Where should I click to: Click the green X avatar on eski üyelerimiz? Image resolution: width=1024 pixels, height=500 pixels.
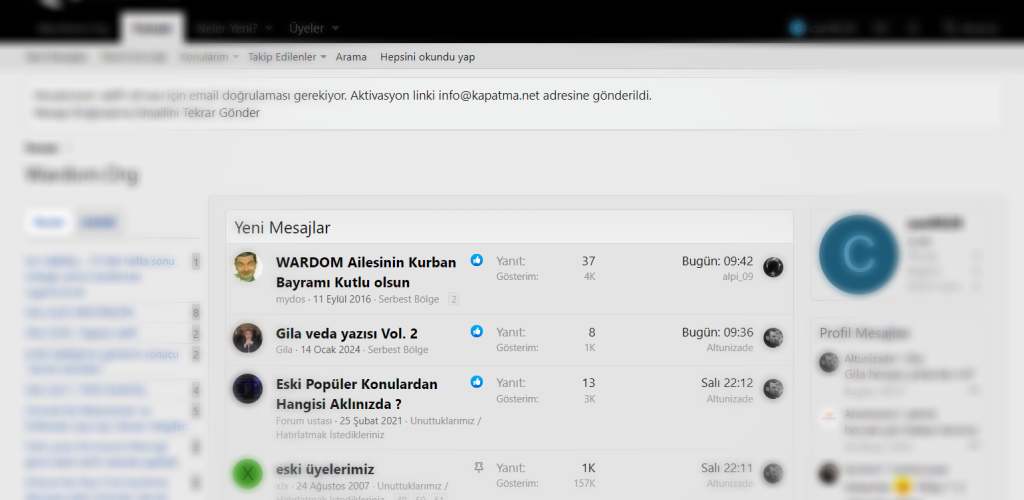[248, 474]
